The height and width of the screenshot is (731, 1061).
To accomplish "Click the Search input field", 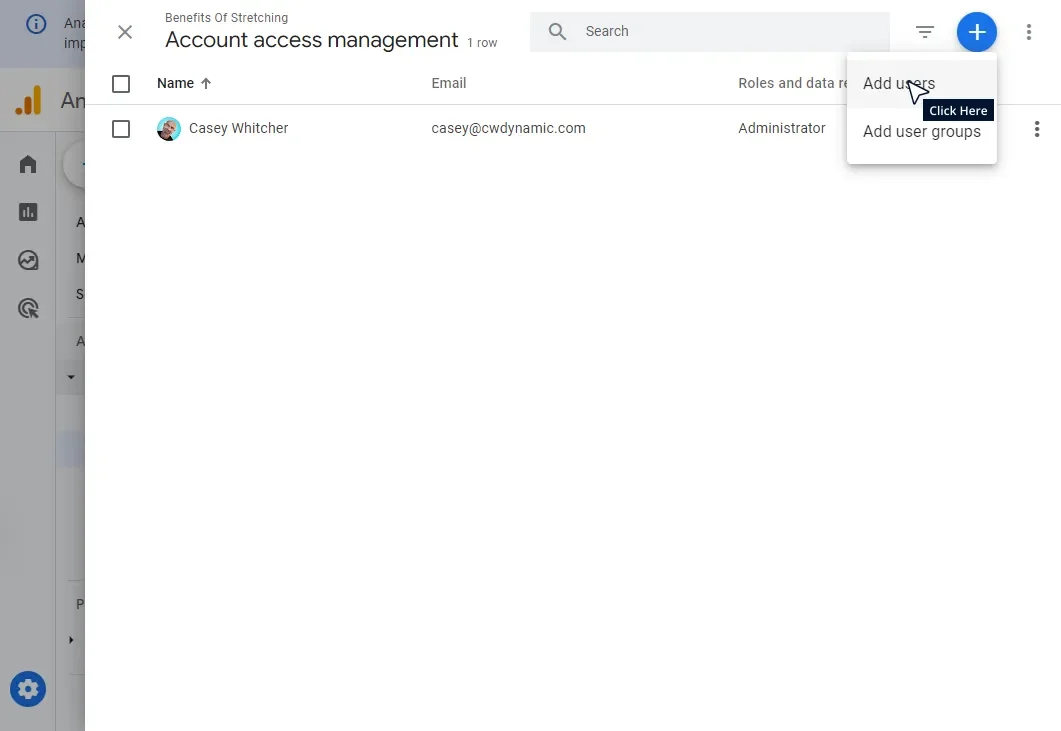I will (700, 31).
